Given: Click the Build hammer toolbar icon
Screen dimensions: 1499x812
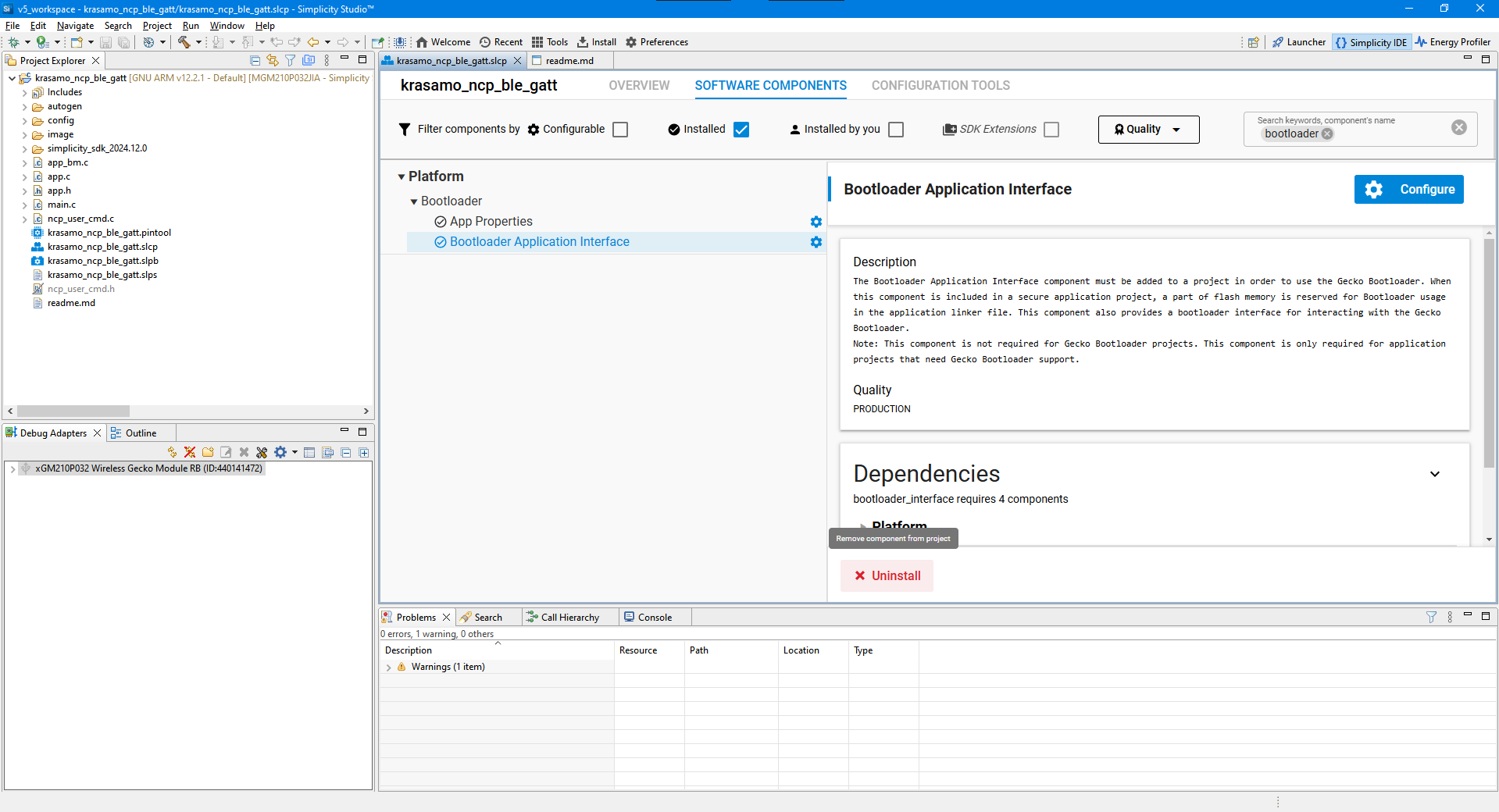Looking at the screenshot, I should click(184, 42).
